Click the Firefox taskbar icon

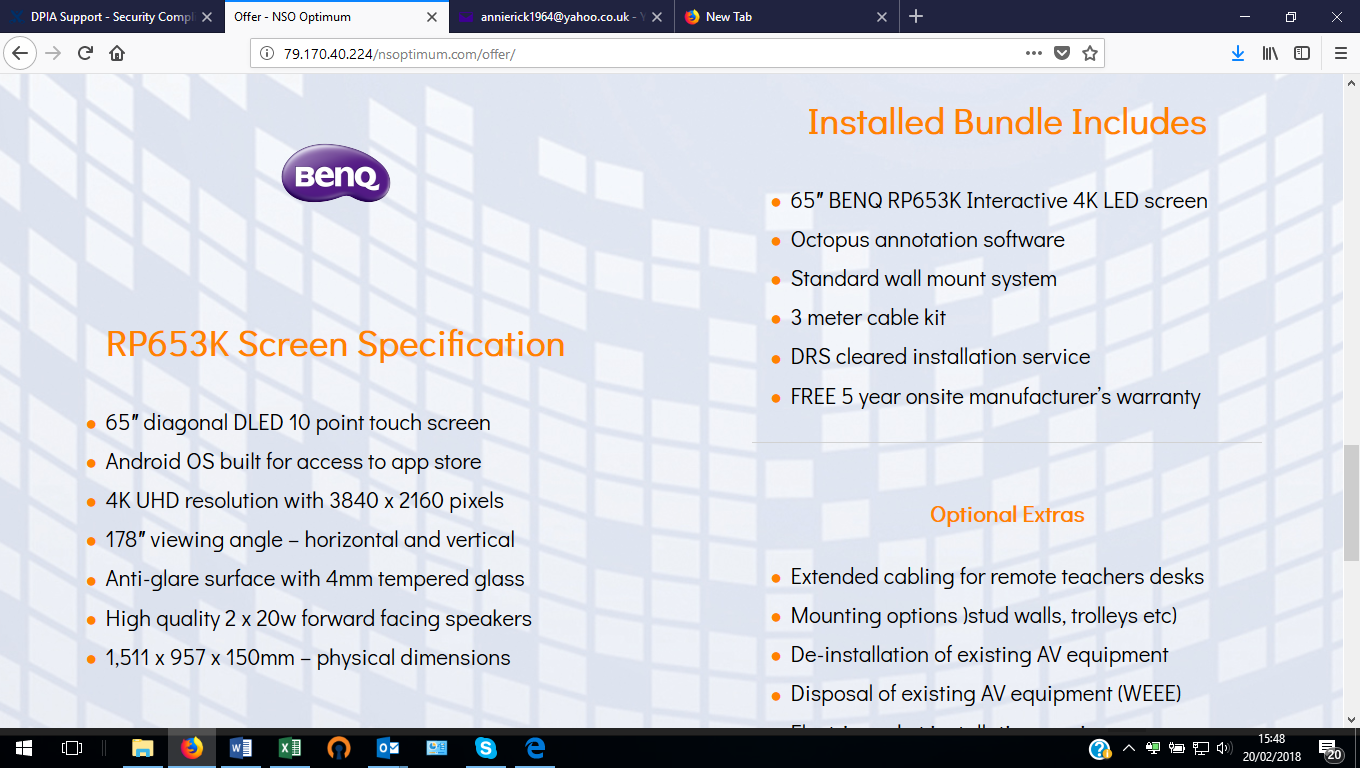pyautogui.click(x=191, y=748)
